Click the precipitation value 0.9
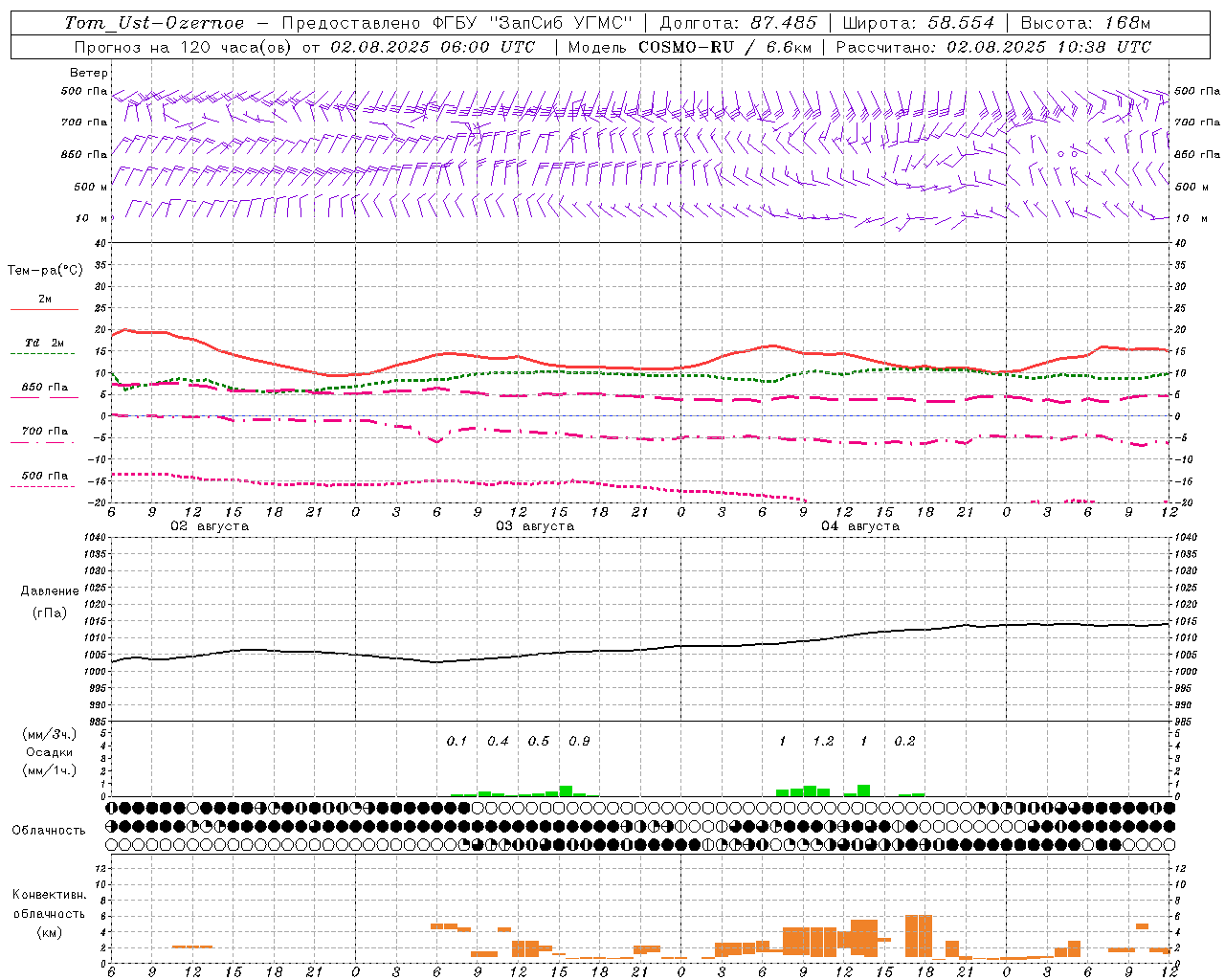The height and width of the screenshot is (980, 1225). click(x=579, y=742)
